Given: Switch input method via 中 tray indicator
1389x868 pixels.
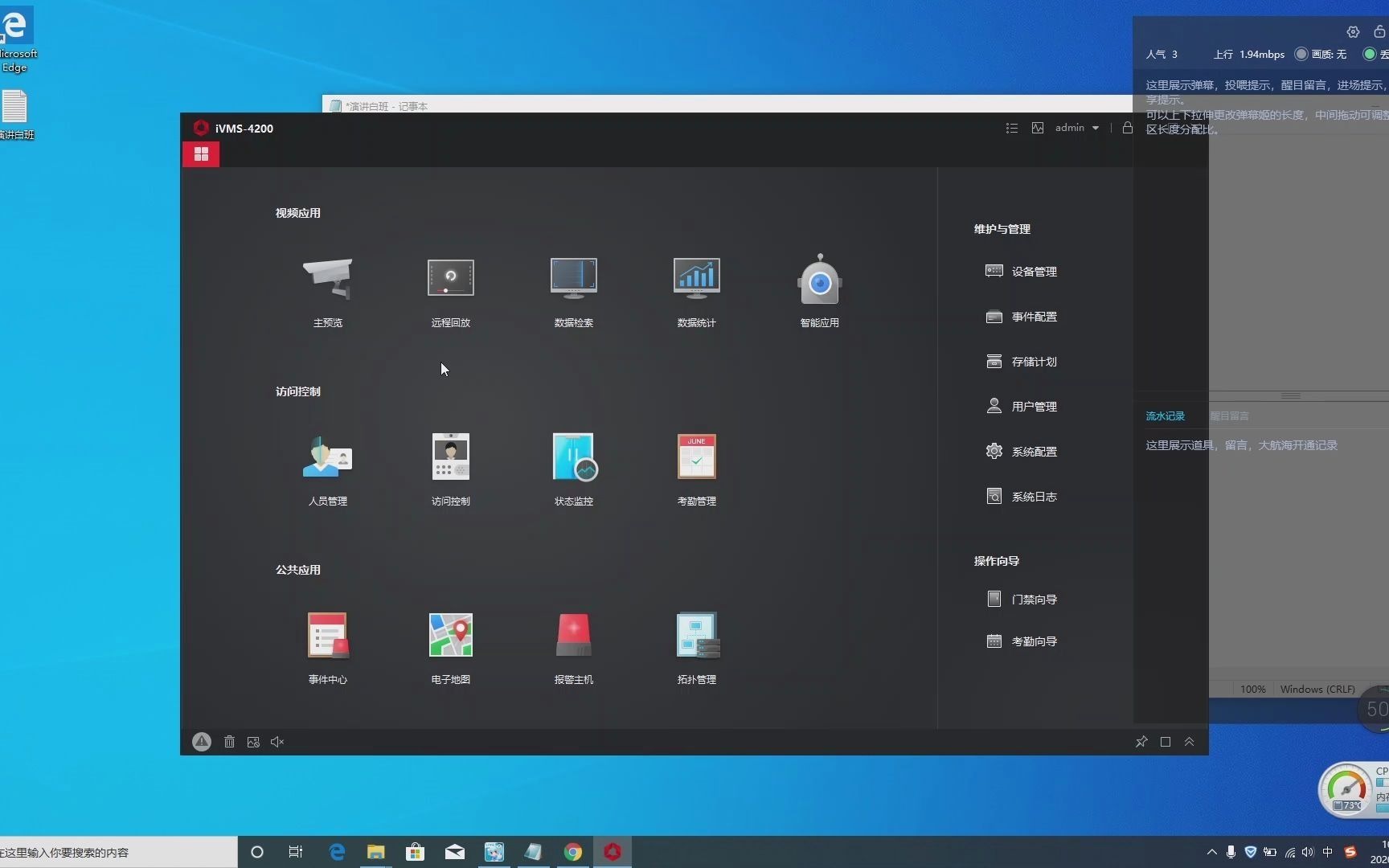Looking at the screenshot, I should tap(1327, 852).
